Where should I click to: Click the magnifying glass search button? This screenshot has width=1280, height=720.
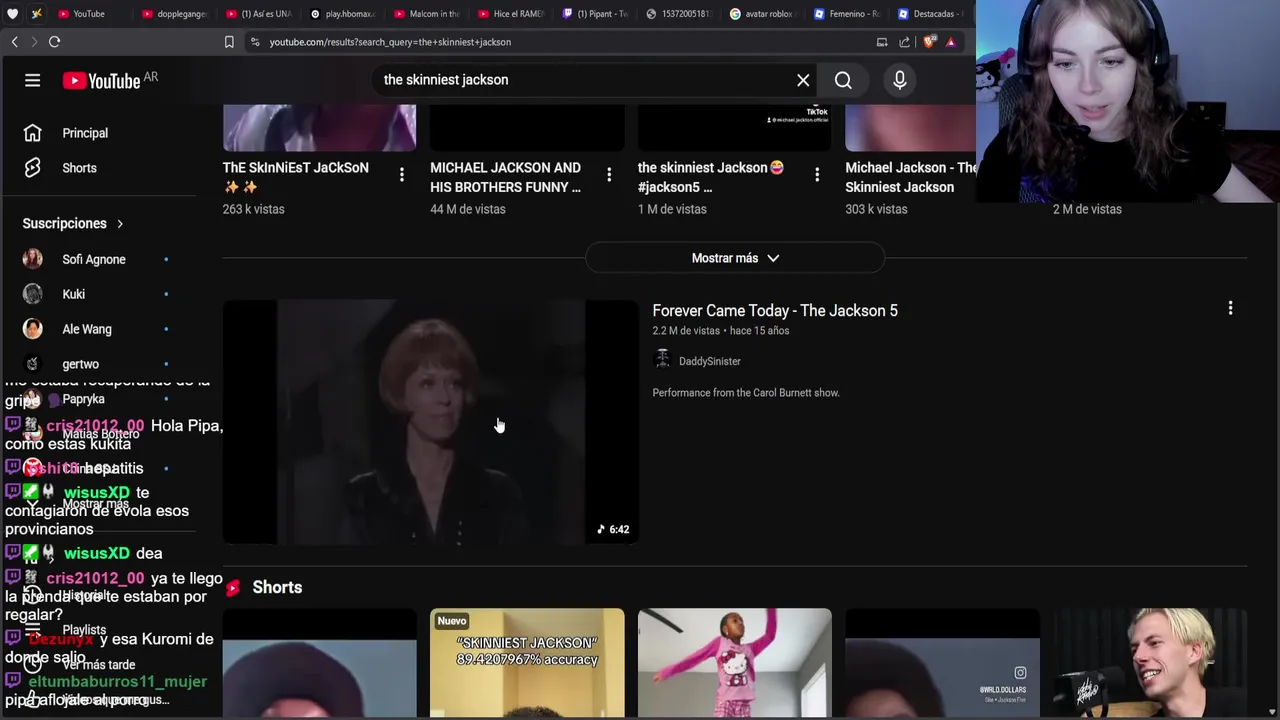[x=843, y=80]
